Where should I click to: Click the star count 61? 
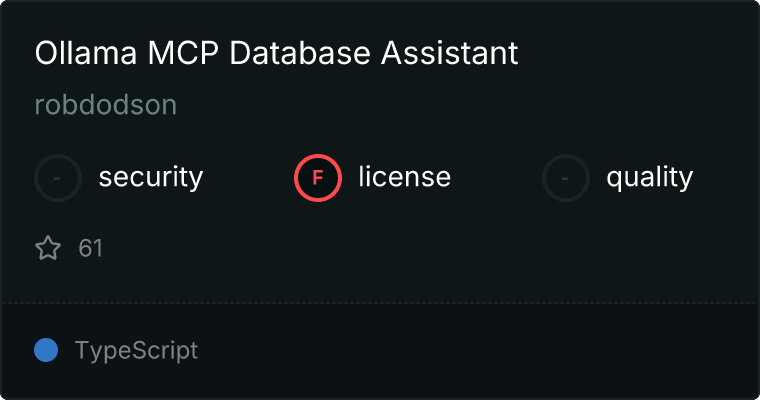tap(91, 248)
